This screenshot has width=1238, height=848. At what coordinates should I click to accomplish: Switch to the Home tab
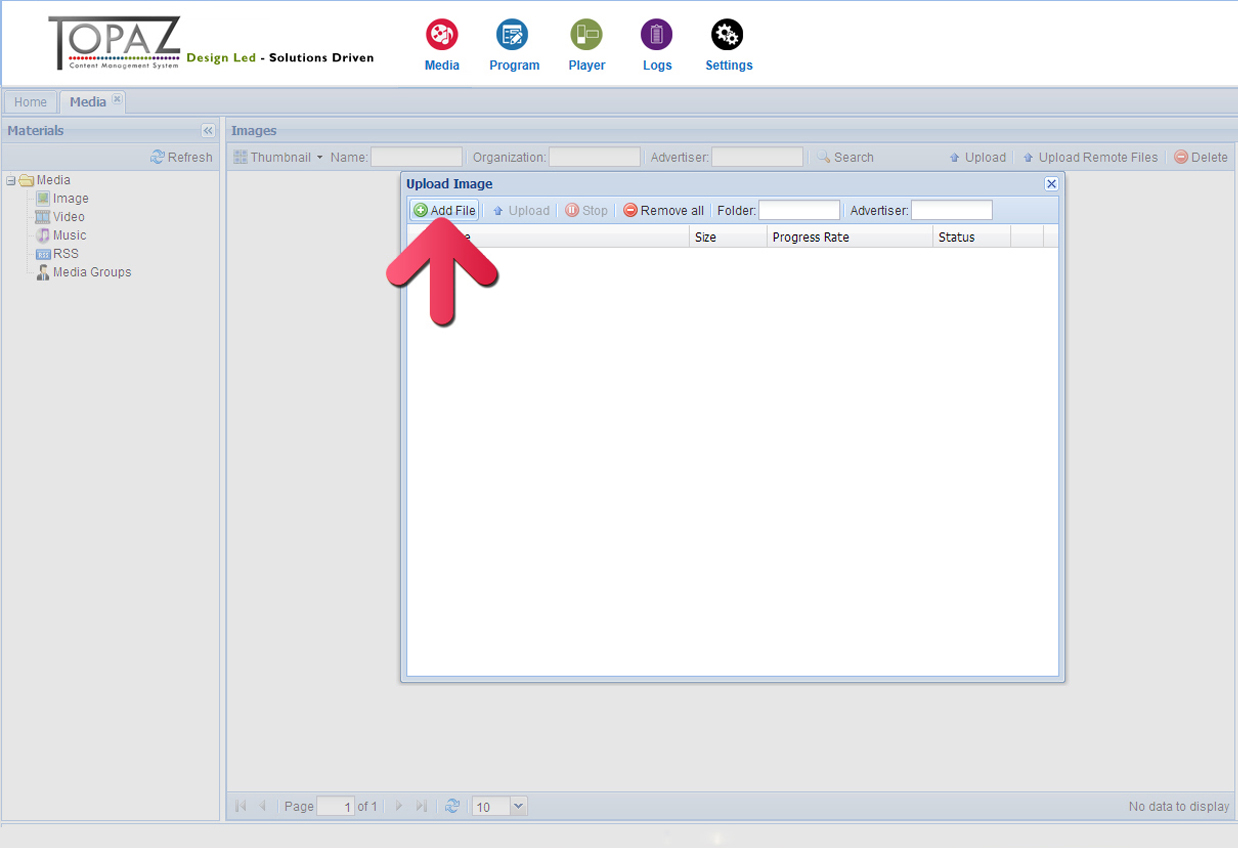point(30,102)
